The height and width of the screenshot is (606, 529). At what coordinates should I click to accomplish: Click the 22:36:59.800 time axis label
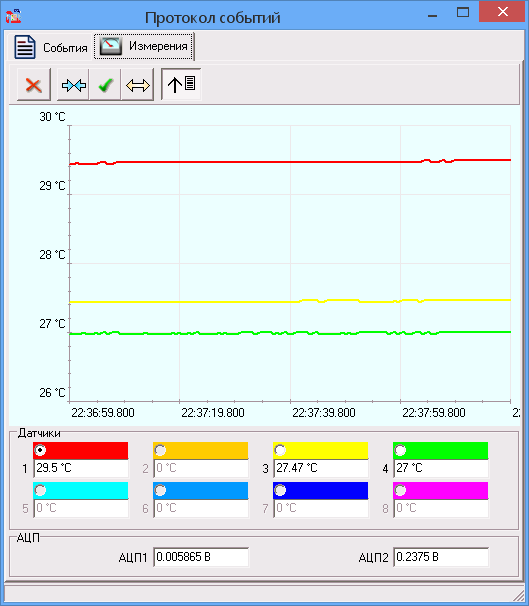click(103, 413)
